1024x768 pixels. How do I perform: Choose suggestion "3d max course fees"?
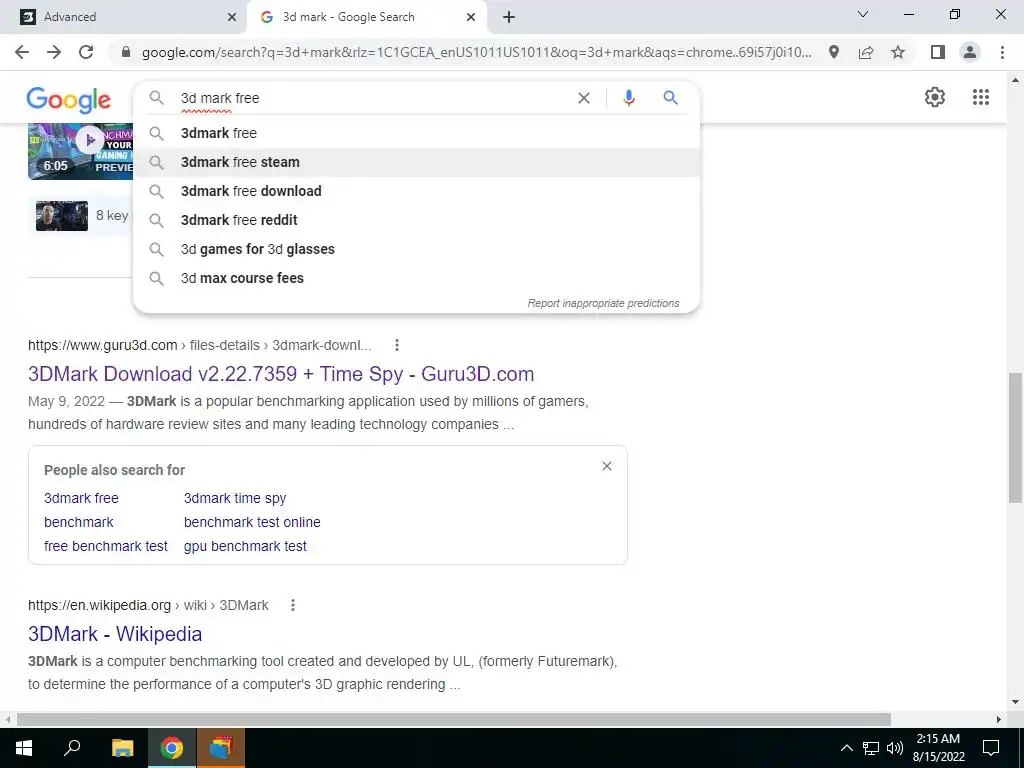[416, 278]
